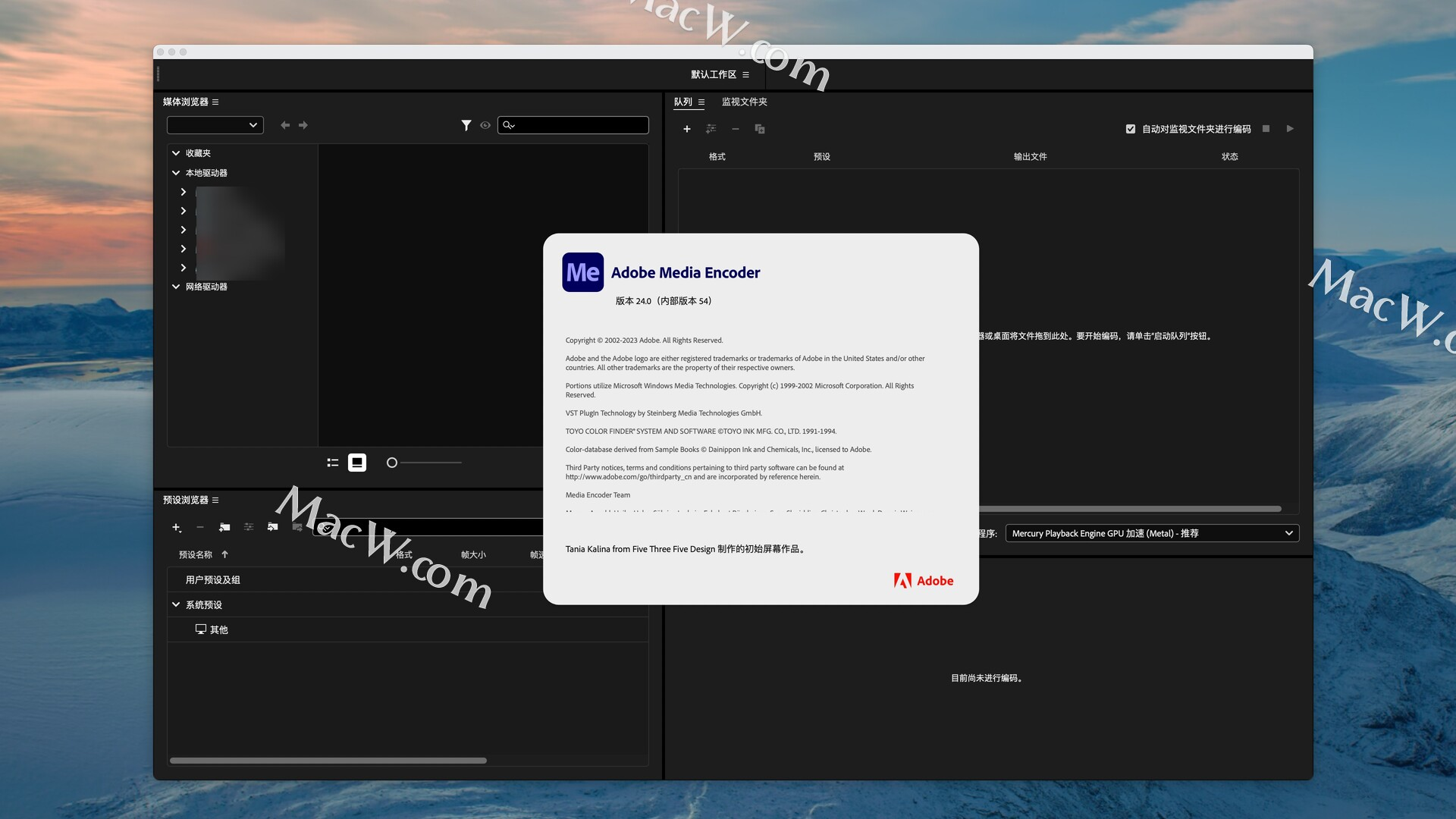Create new preset group folder icon
Image resolution: width=1456 pixels, height=819 pixels.
(224, 527)
